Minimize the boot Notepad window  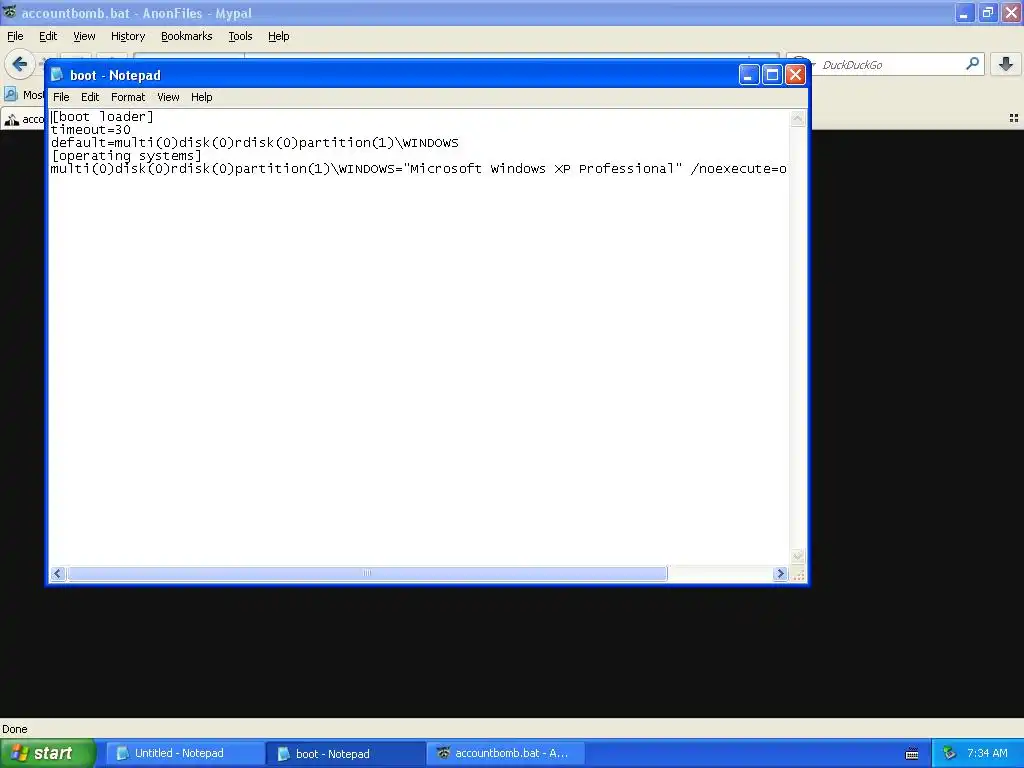click(748, 75)
